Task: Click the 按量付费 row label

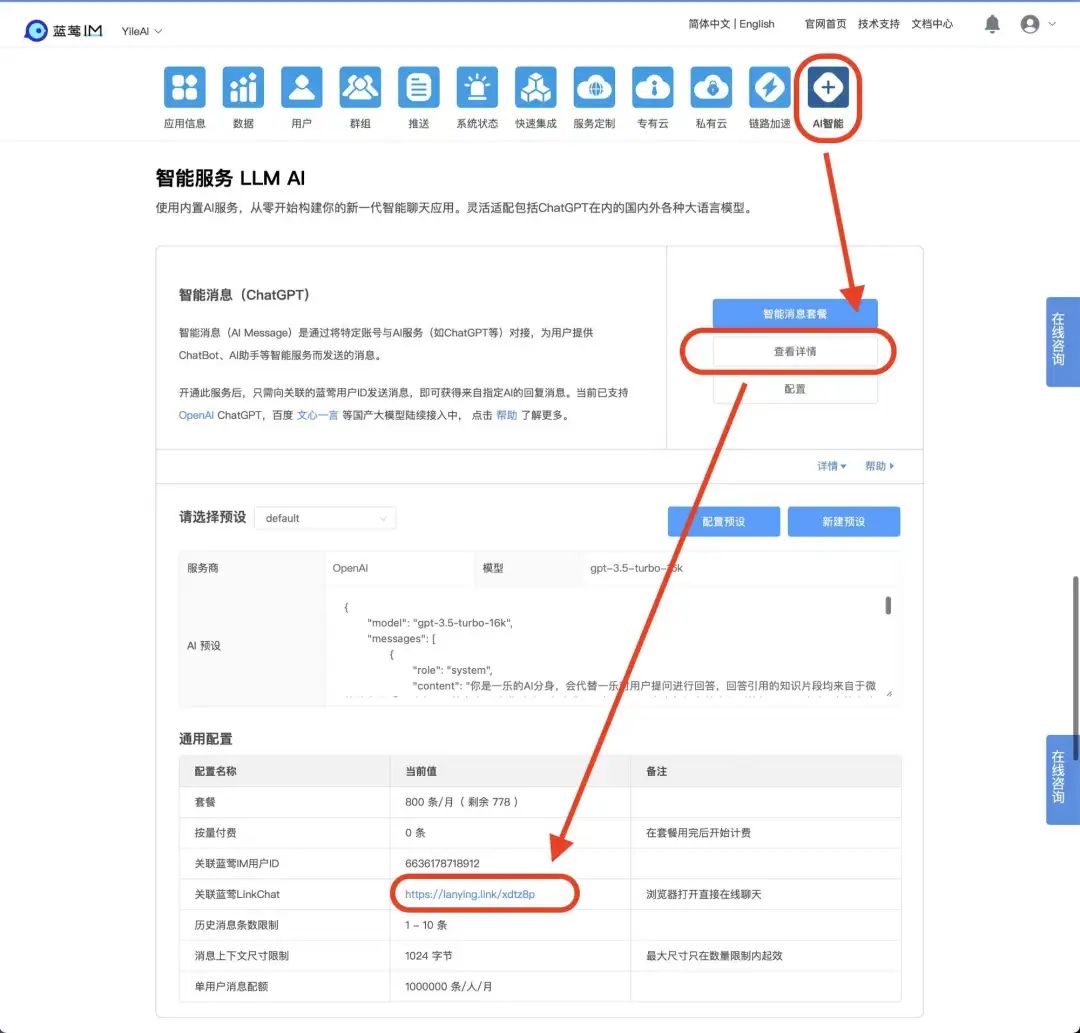Action: coord(215,833)
